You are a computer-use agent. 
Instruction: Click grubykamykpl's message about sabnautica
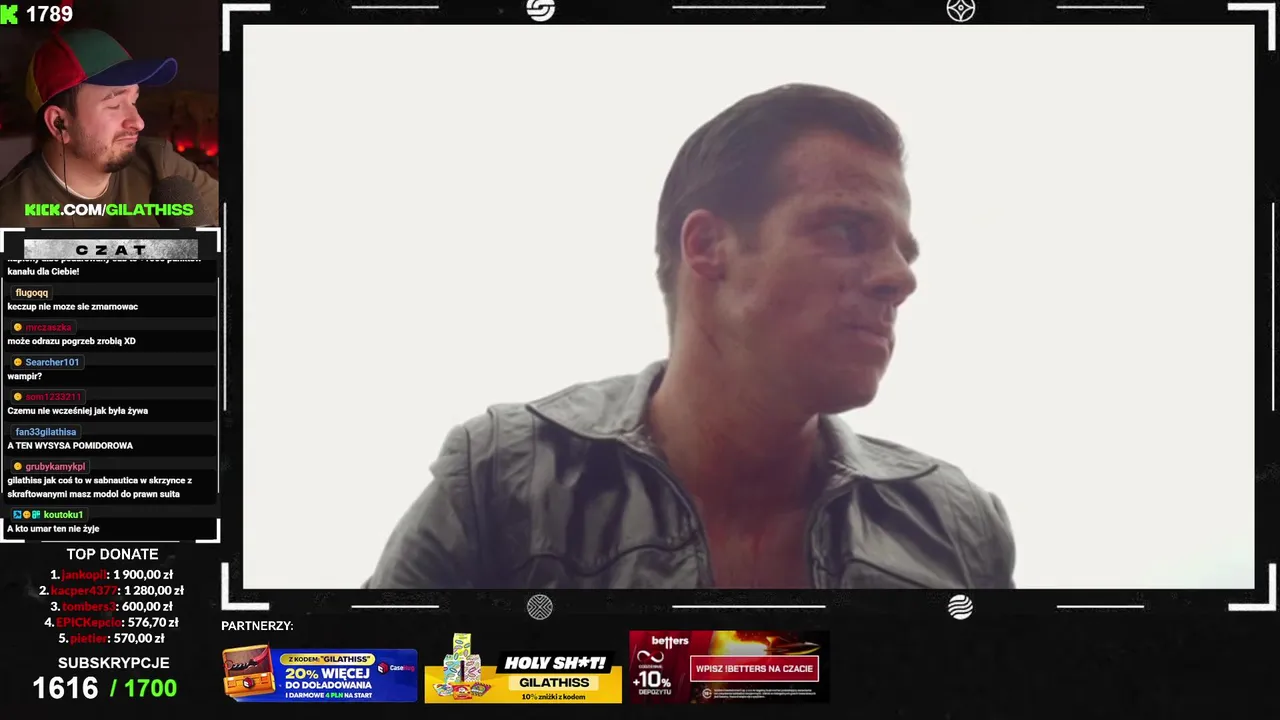100,487
